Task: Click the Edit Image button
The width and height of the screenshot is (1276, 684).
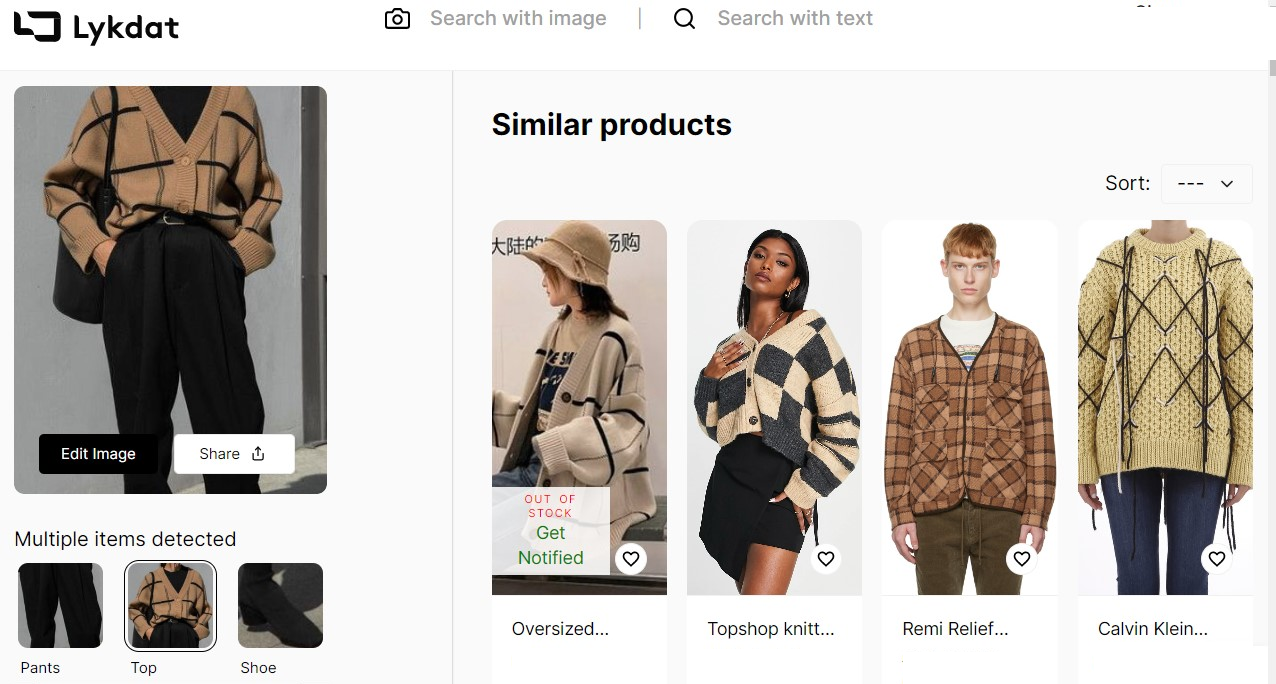Action: 98,454
